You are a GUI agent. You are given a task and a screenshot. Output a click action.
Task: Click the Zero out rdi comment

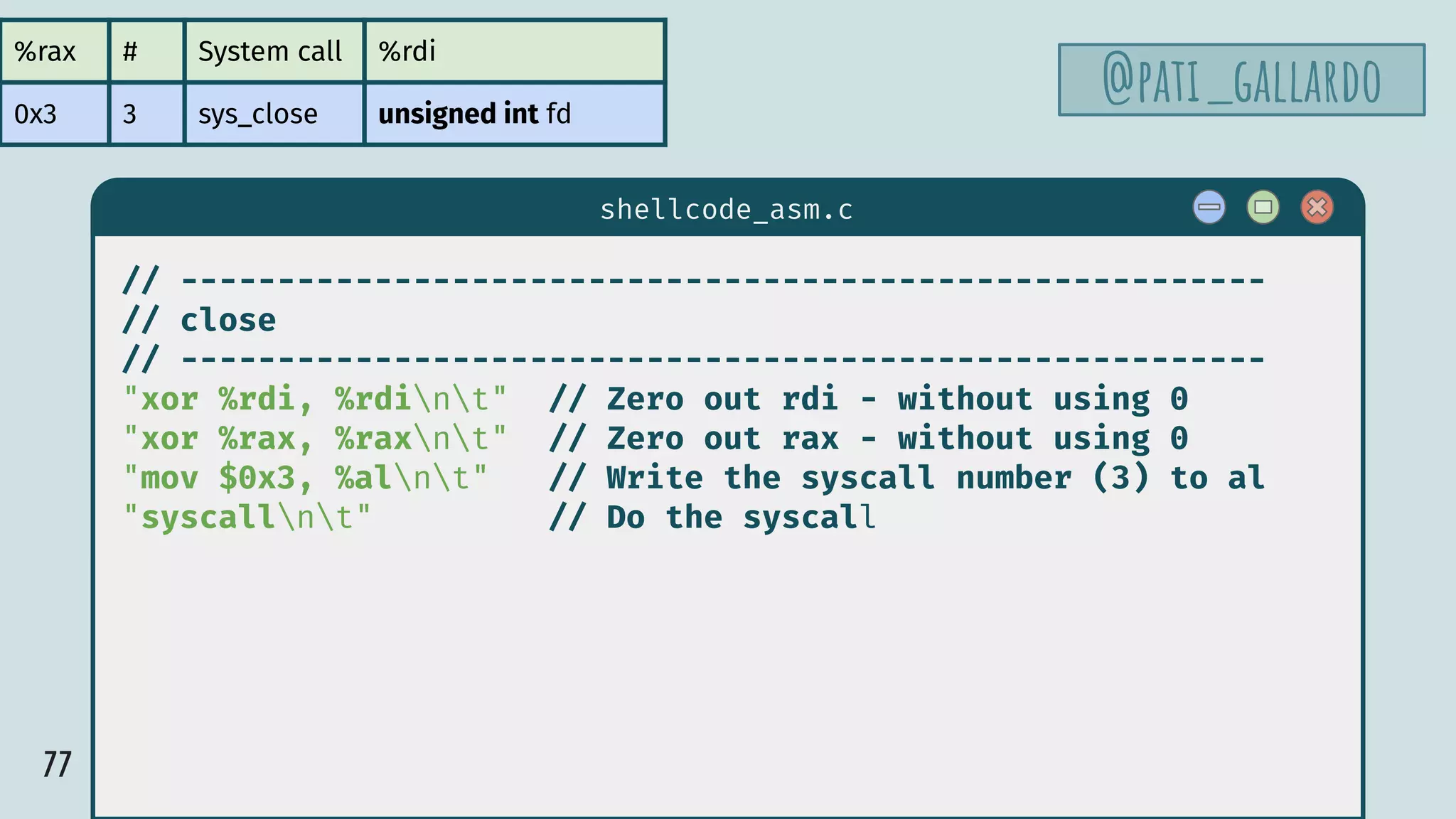[x=868, y=399]
